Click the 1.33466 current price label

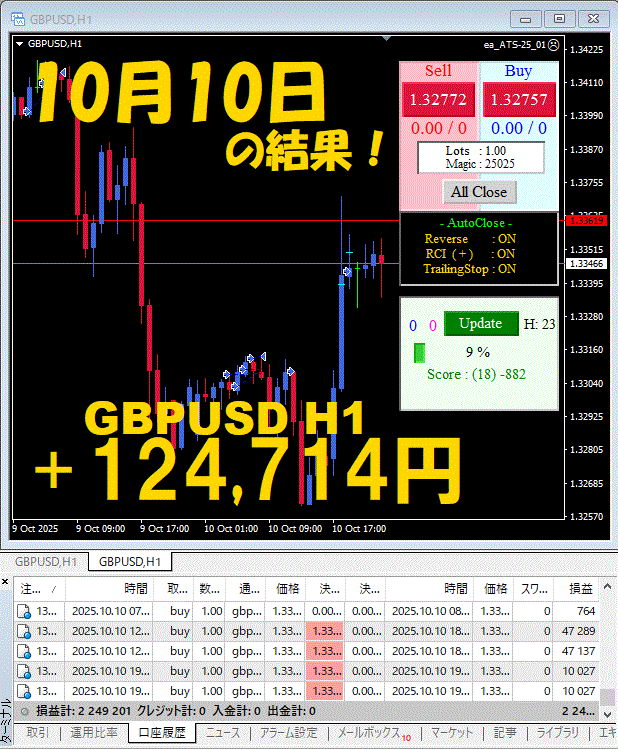click(x=587, y=264)
